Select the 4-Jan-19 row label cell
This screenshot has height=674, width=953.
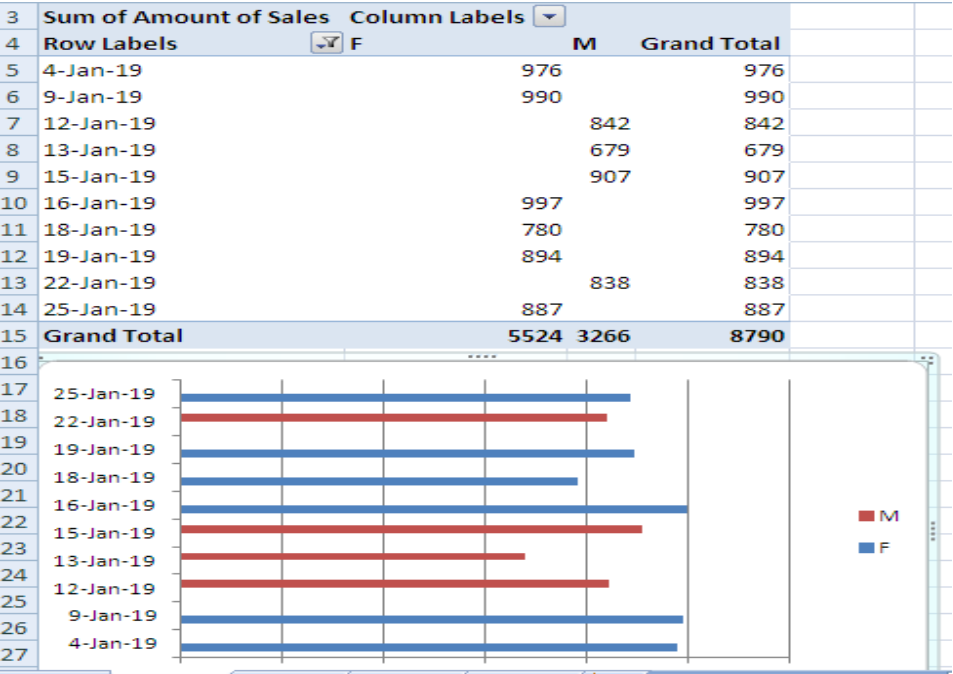click(193, 70)
